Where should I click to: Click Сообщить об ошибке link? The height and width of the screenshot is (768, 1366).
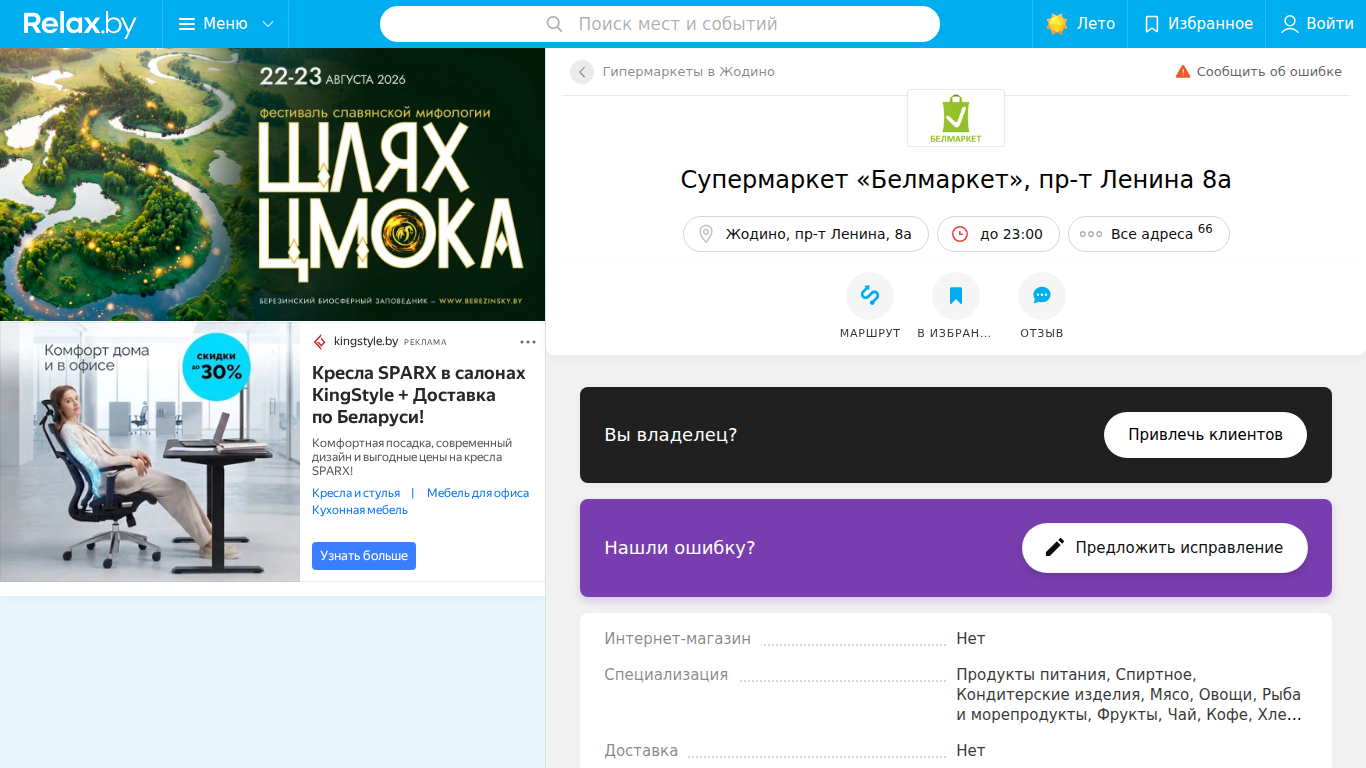click(x=1269, y=72)
